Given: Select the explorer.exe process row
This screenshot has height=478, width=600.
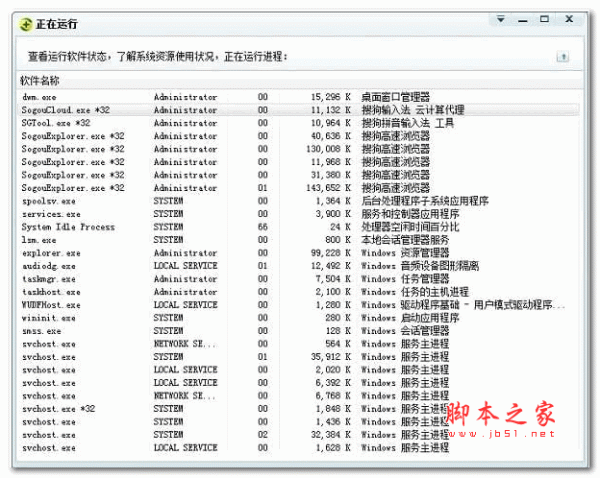Looking at the screenshot, I should point(299,253).
